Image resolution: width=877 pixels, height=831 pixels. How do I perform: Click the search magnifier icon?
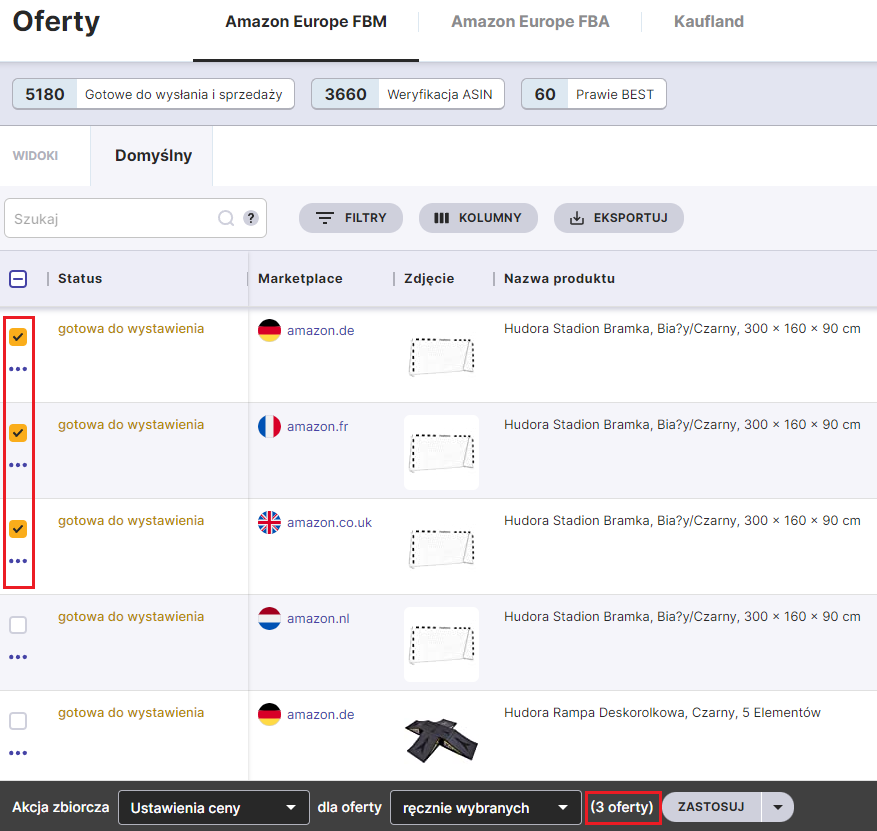click(226, 218)
